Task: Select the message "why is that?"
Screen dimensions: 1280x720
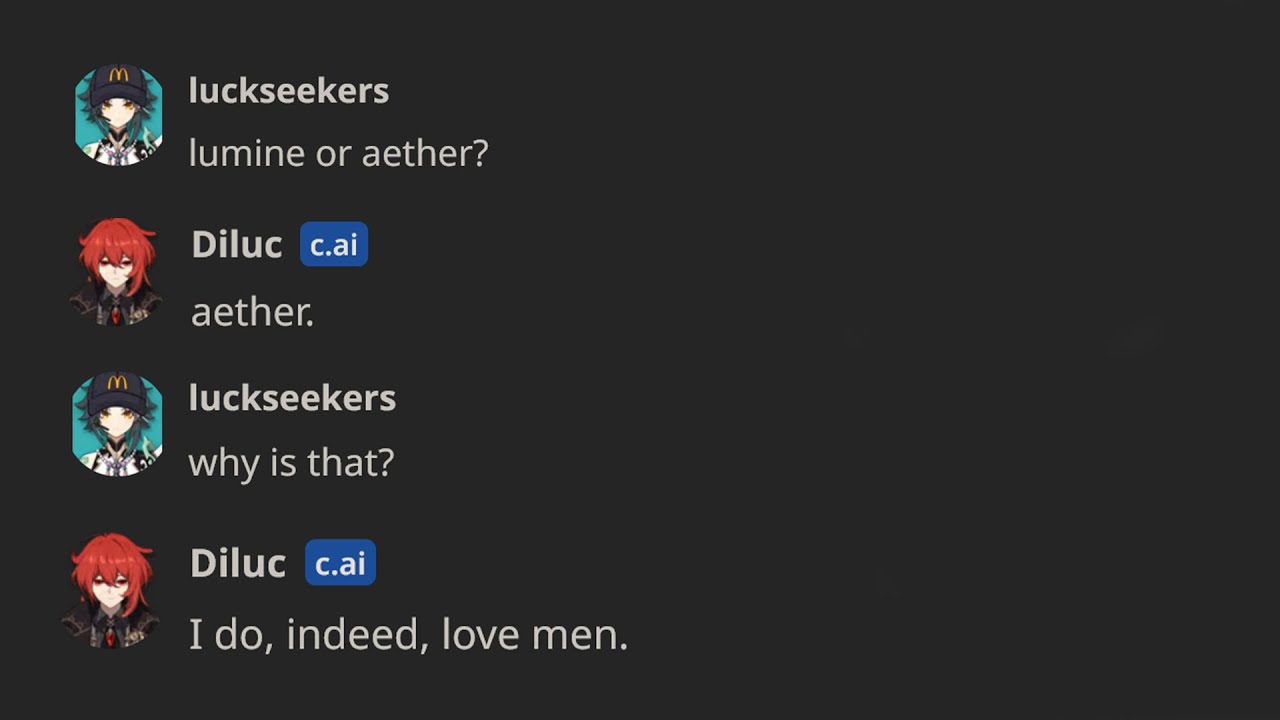Action: click(x=292, y=462)
